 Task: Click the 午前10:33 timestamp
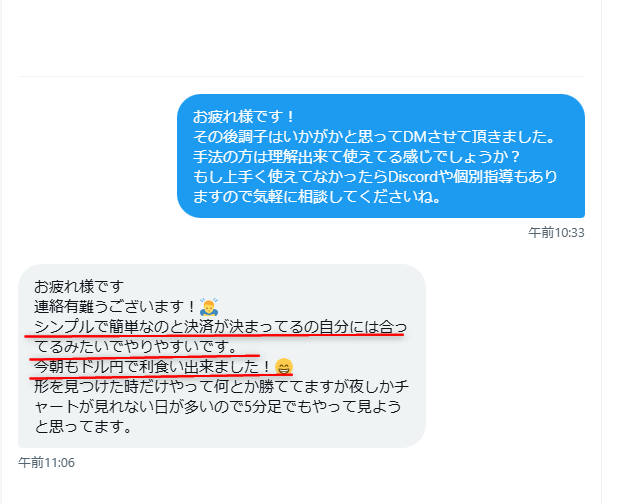556,232
